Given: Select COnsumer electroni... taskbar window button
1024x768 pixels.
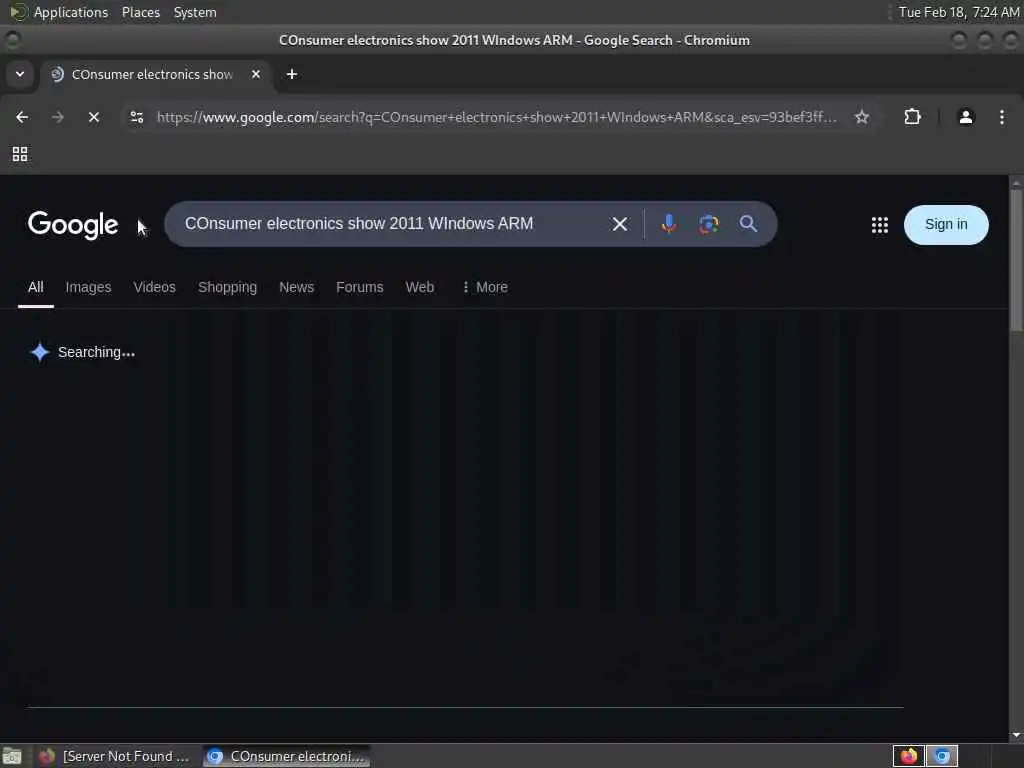Looking at the screenshot, I should 286,756.
